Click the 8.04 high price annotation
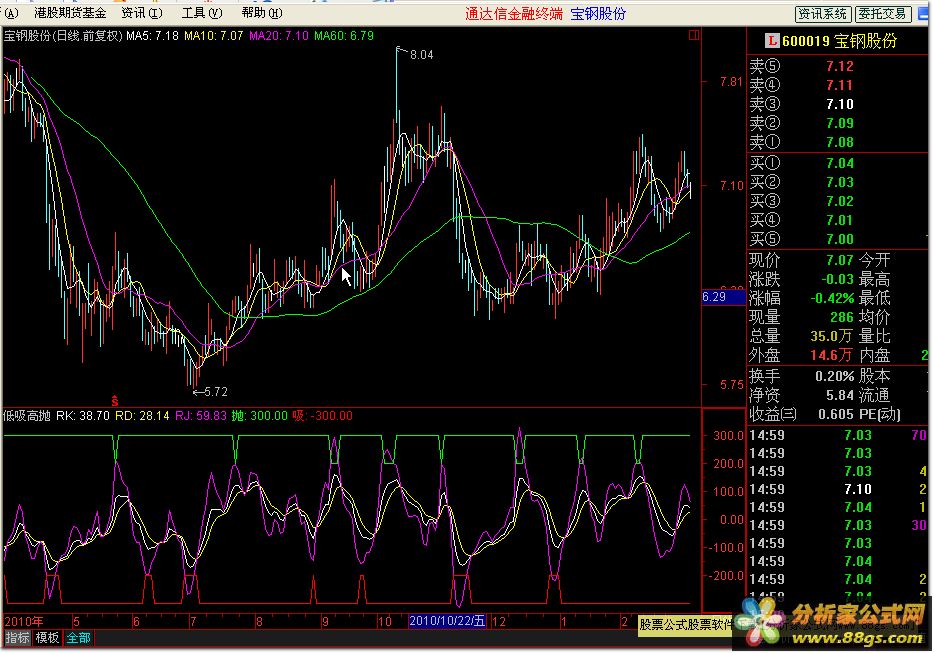This screenshot has height=653, width=934. (421, 55)
